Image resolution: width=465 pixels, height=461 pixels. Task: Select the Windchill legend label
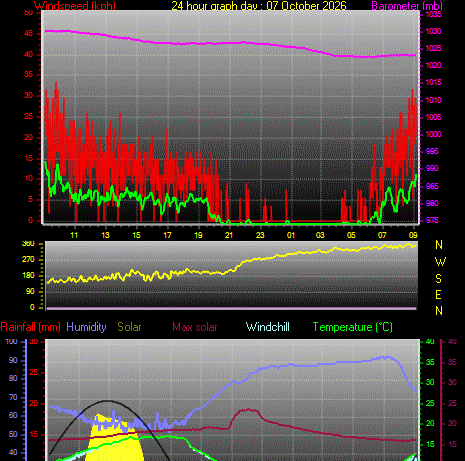pos(268,327)
